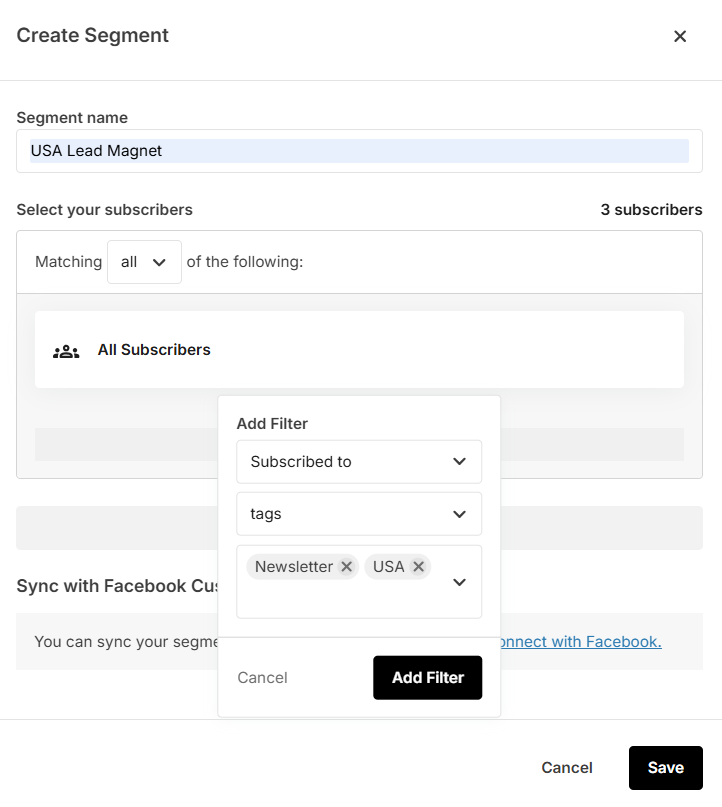Click the "Segment name" field label
Screen dimensions: 722x807
pos(72,118)
